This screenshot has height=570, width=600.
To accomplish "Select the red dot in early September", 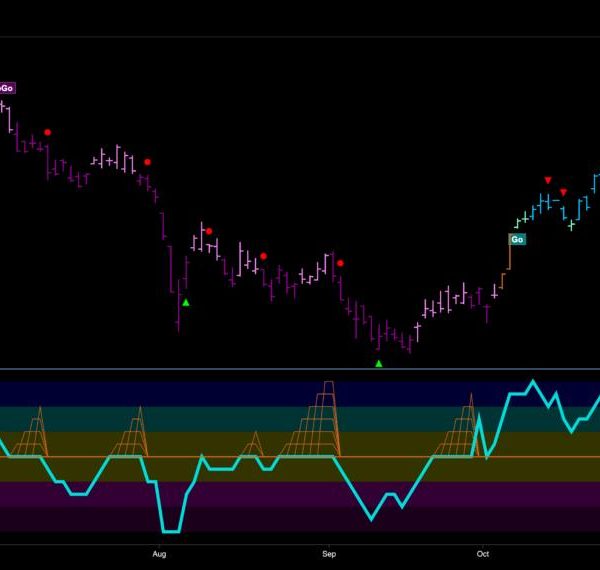I will (x=340, y=263).
